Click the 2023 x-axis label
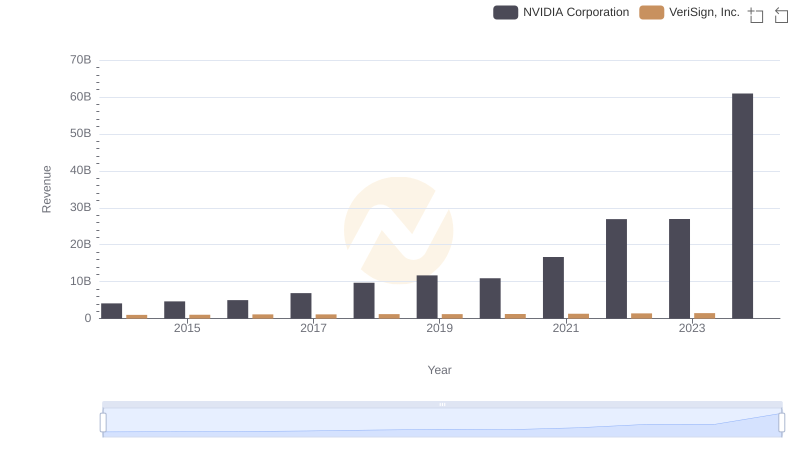This screenshot has height=461, width=800. pos(692,328)
